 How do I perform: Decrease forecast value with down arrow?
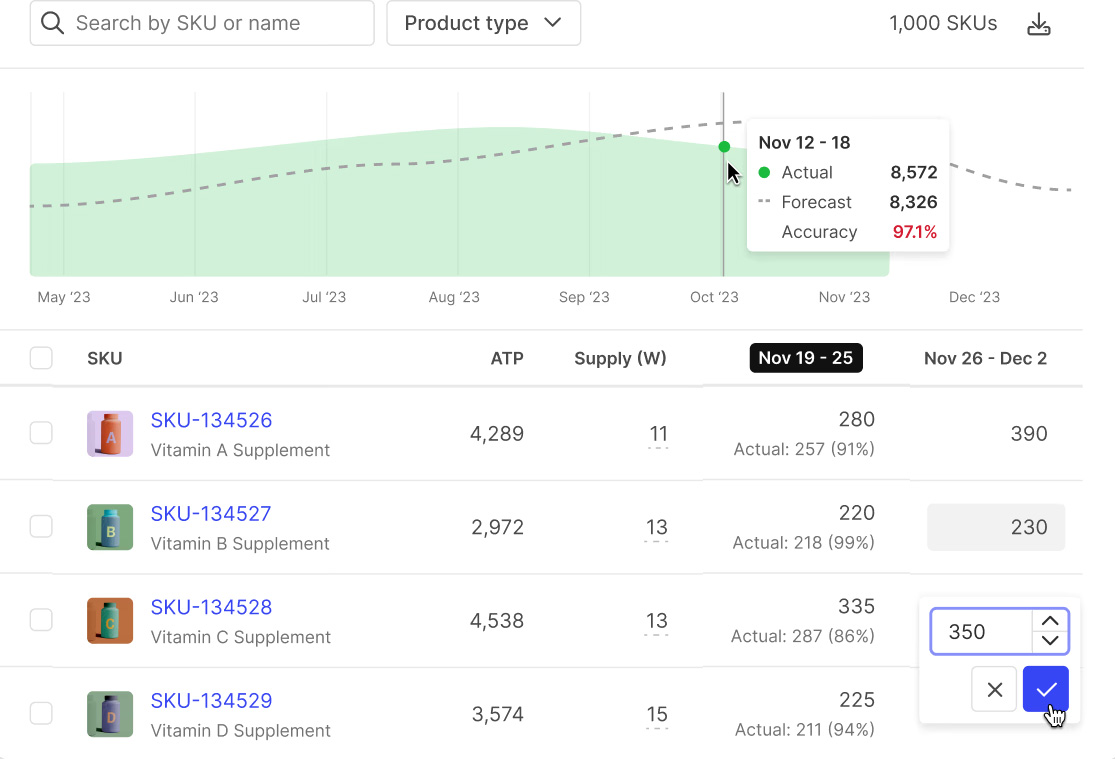(x=1050, y=641)
